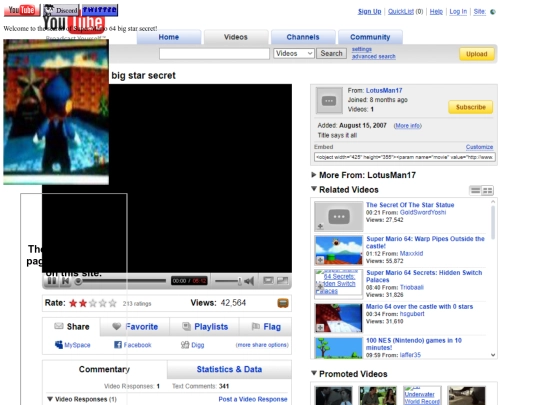This screenshot has width=540, height=405.
Task: Click the search text field
Action: [x=214, y=54]
